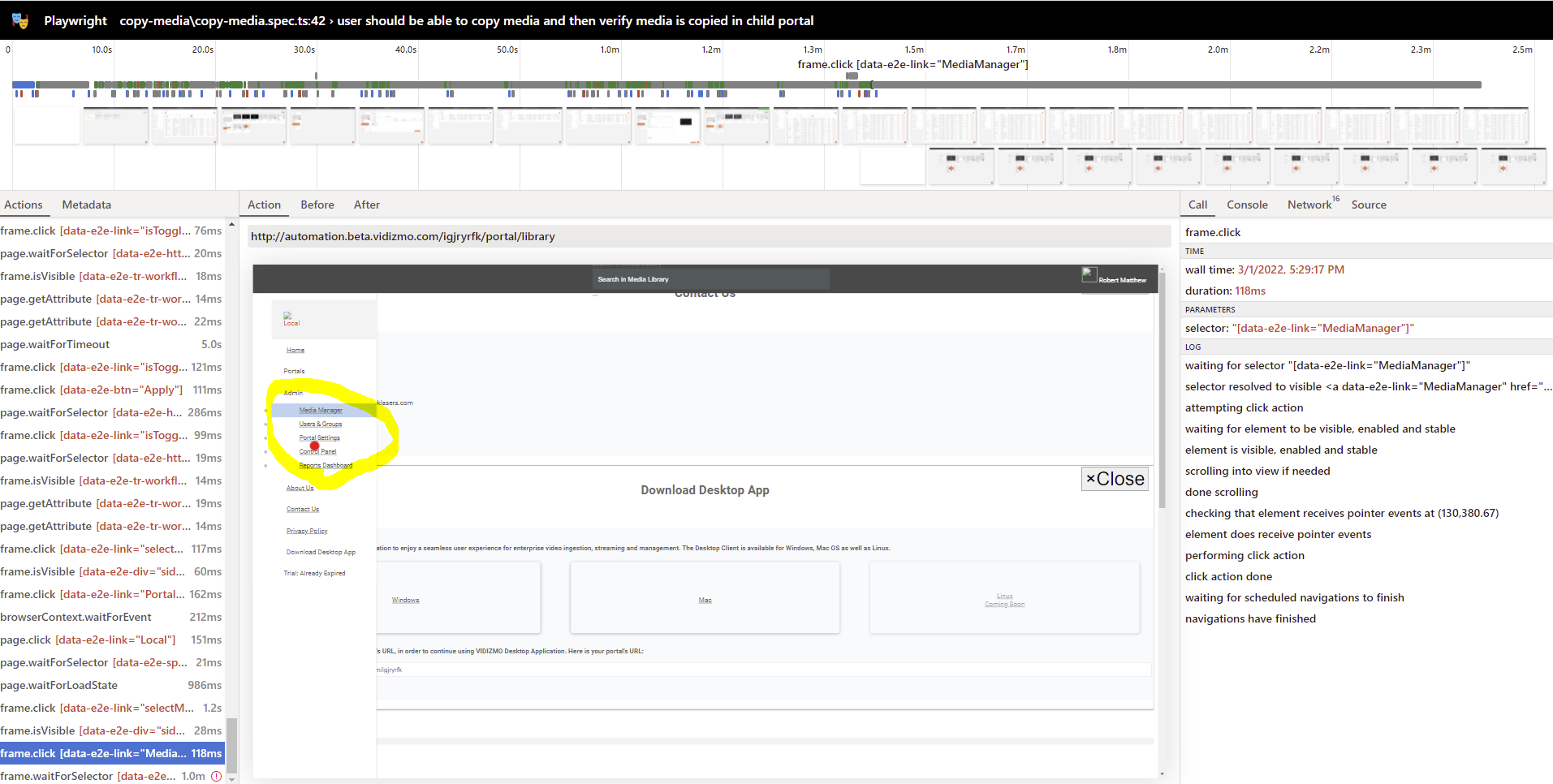Choose the Mac download option
This screenshot has width=1553, height=784.
[705, 600]
